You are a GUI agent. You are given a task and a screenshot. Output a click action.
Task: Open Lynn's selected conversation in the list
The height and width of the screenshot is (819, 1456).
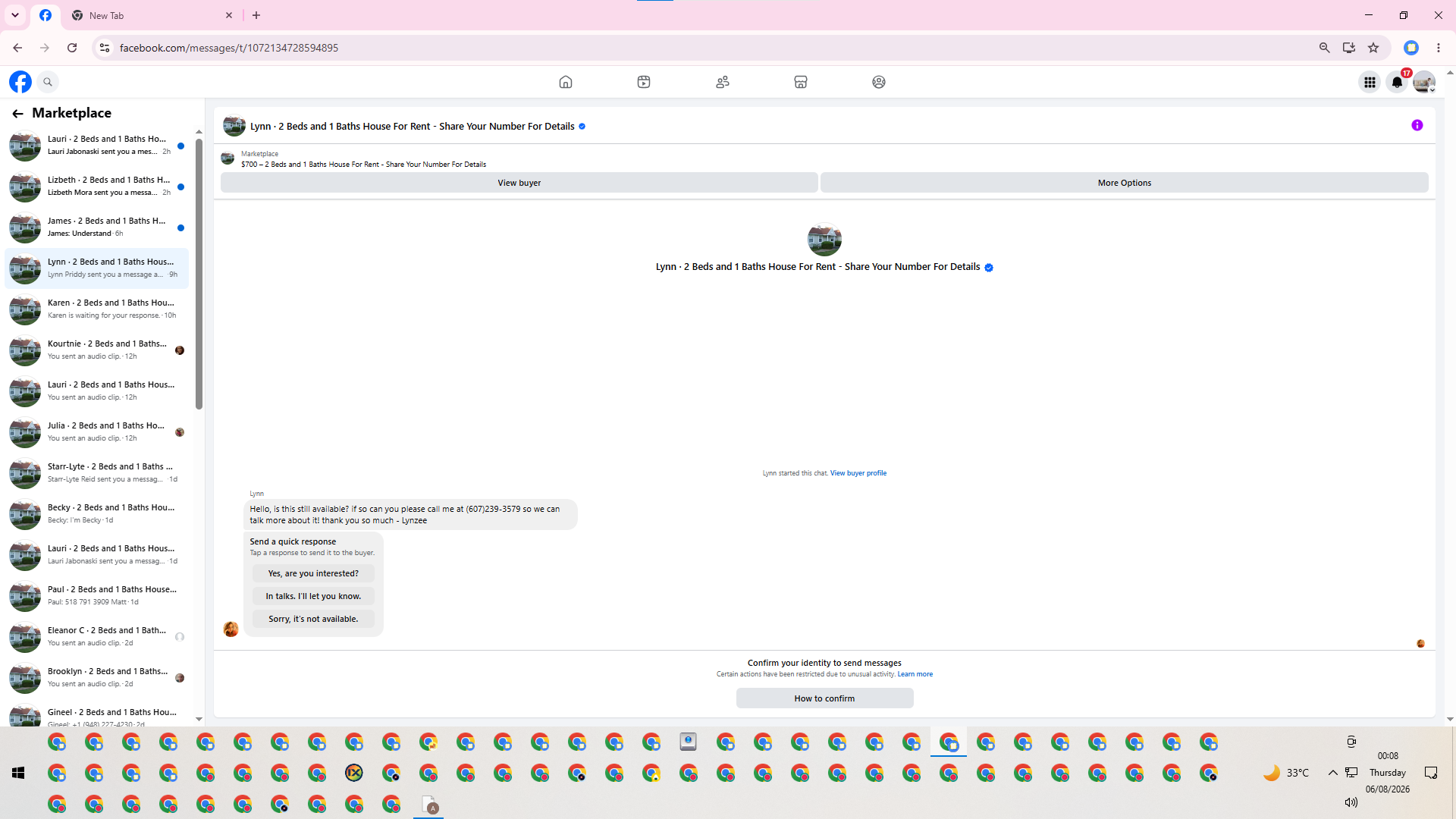click(97, 268)
